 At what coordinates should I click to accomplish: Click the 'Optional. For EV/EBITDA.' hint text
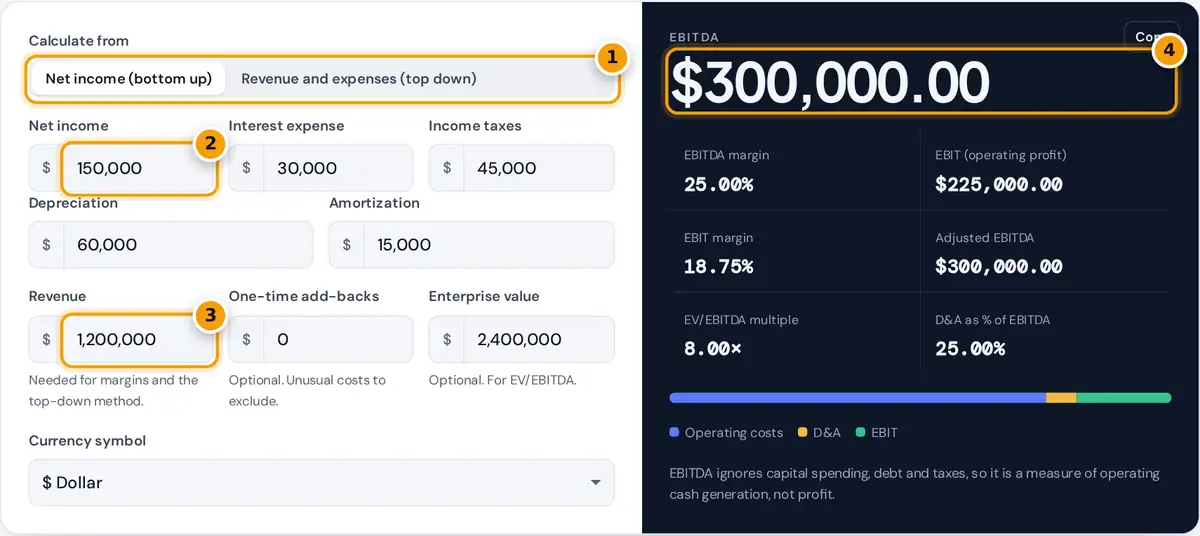503,380
